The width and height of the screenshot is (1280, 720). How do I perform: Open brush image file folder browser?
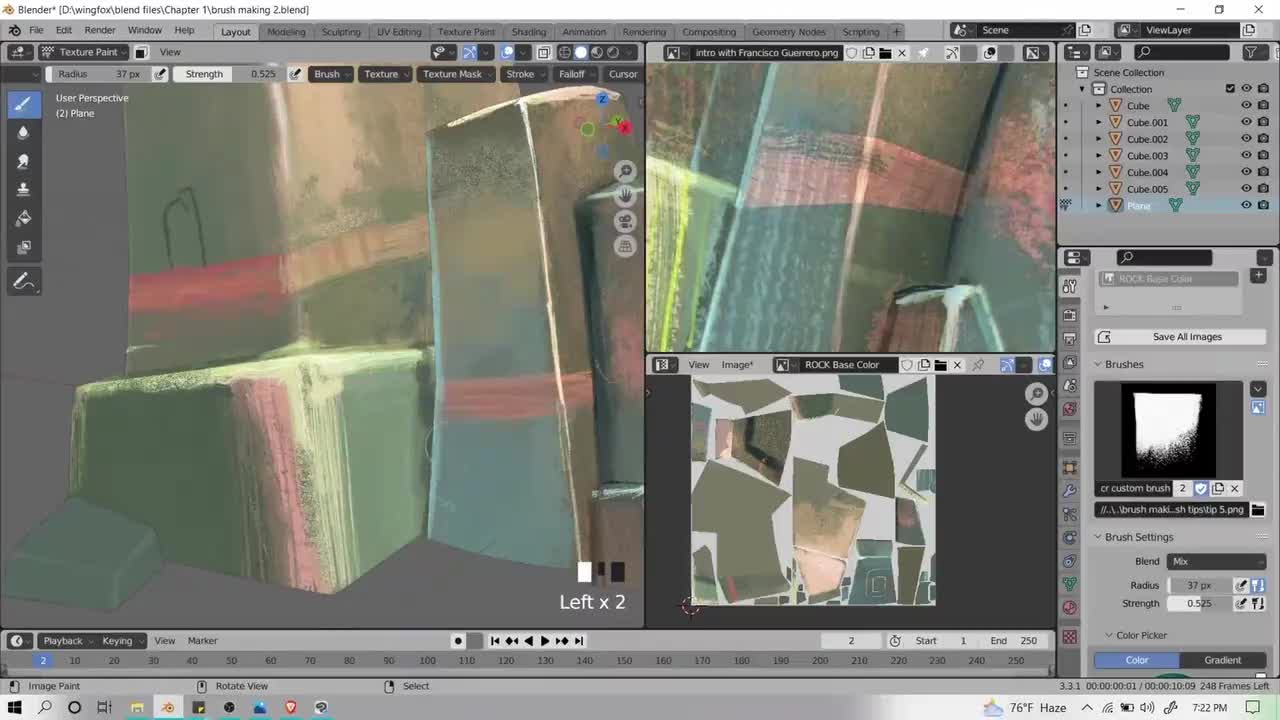tap(1258, 510)
